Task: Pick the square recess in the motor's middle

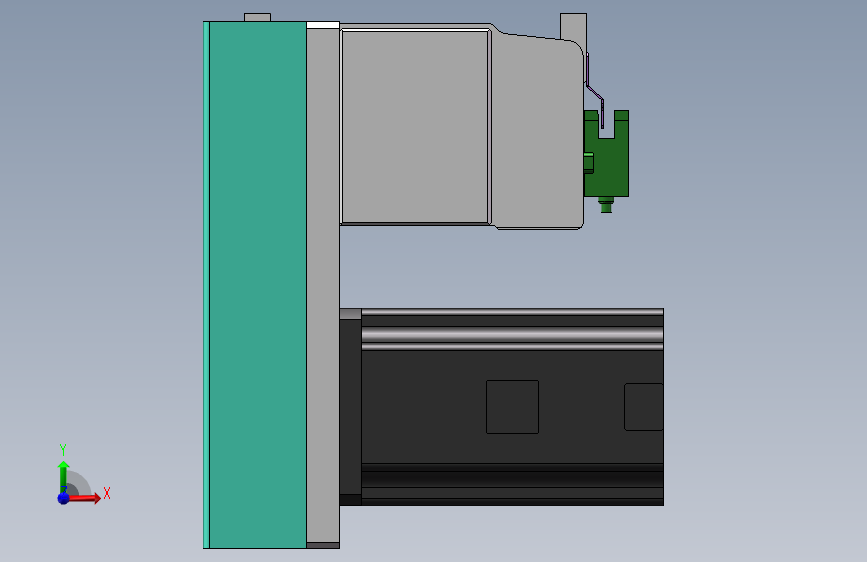Action: [x=513, y=407]
